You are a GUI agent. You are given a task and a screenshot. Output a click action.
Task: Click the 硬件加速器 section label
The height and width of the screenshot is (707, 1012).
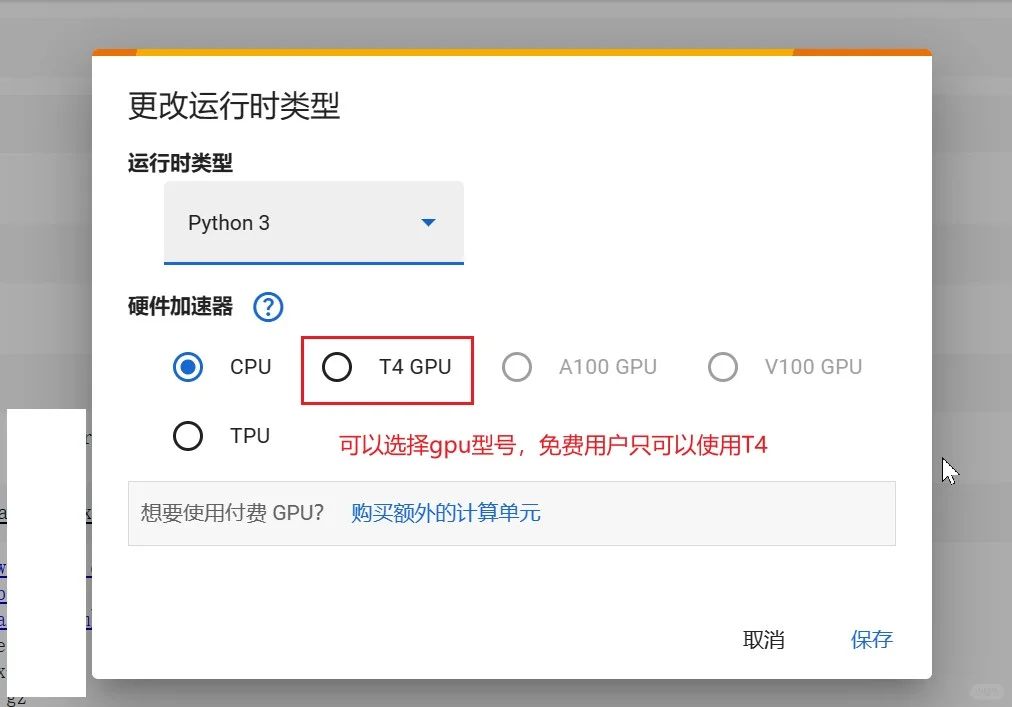[180, 307]
